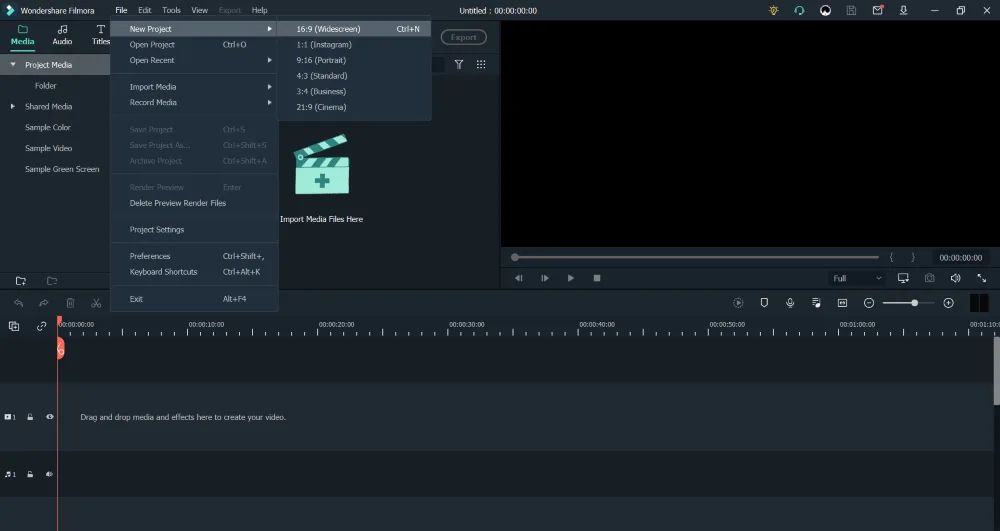Open the account profile icon
The image size is (1000, 531).
[x=825, y=10]
